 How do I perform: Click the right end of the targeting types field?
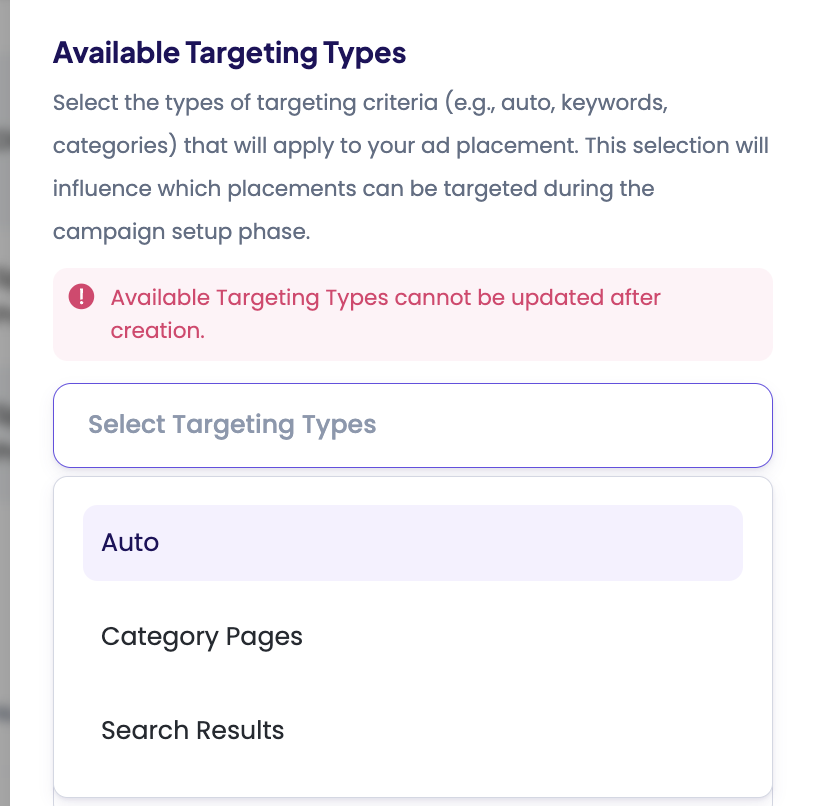coord(740,425)
